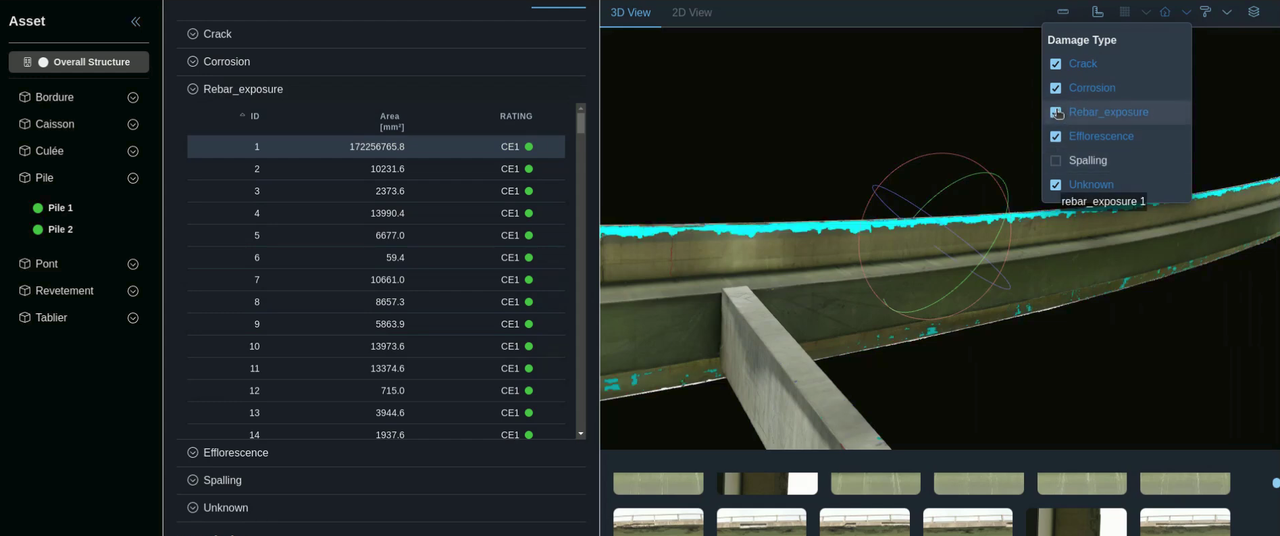Image resolution: width=1280 pixels, height=536 pixels.
Task: Click the cube icon beside Bordure
Action: (x=25, y=97)
